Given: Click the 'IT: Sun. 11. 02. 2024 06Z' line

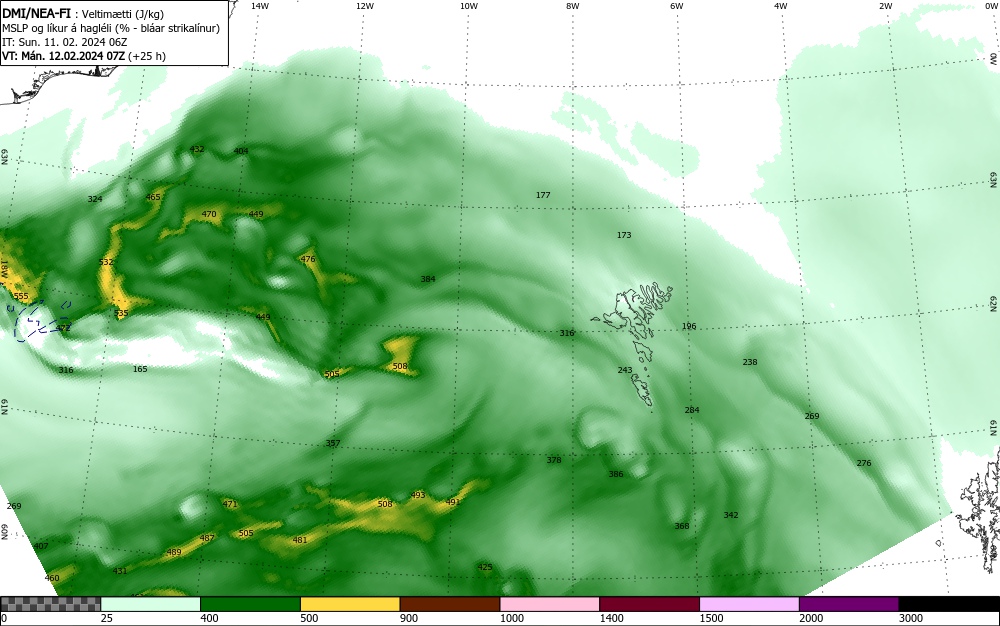Looking at the screenshot, I should (64, 42).
